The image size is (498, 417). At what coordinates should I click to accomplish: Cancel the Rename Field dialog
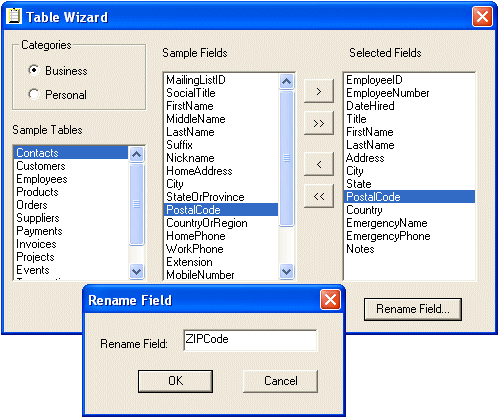pos(280,381)
